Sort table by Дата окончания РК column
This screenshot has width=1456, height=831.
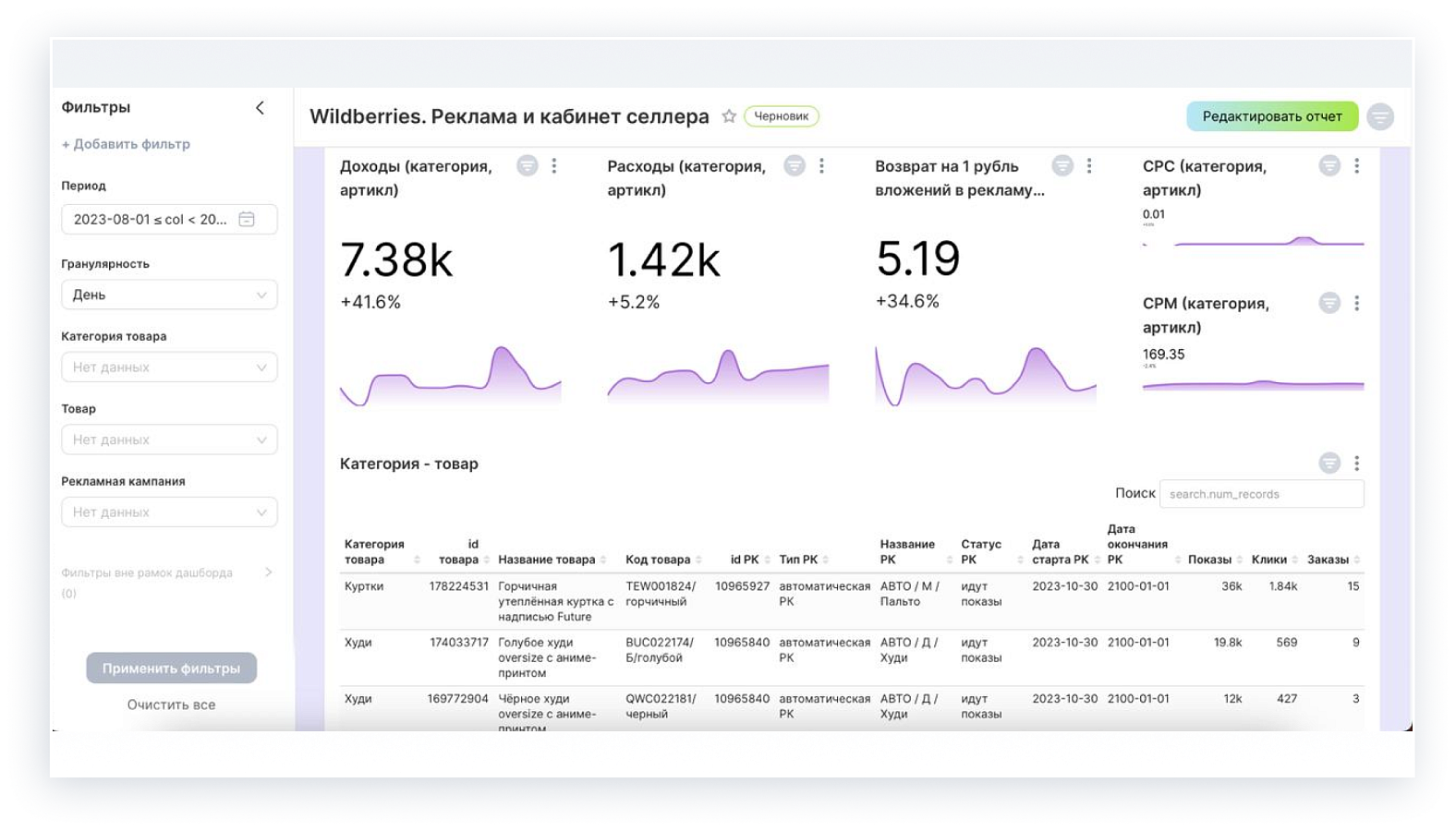coord(1178,560)
